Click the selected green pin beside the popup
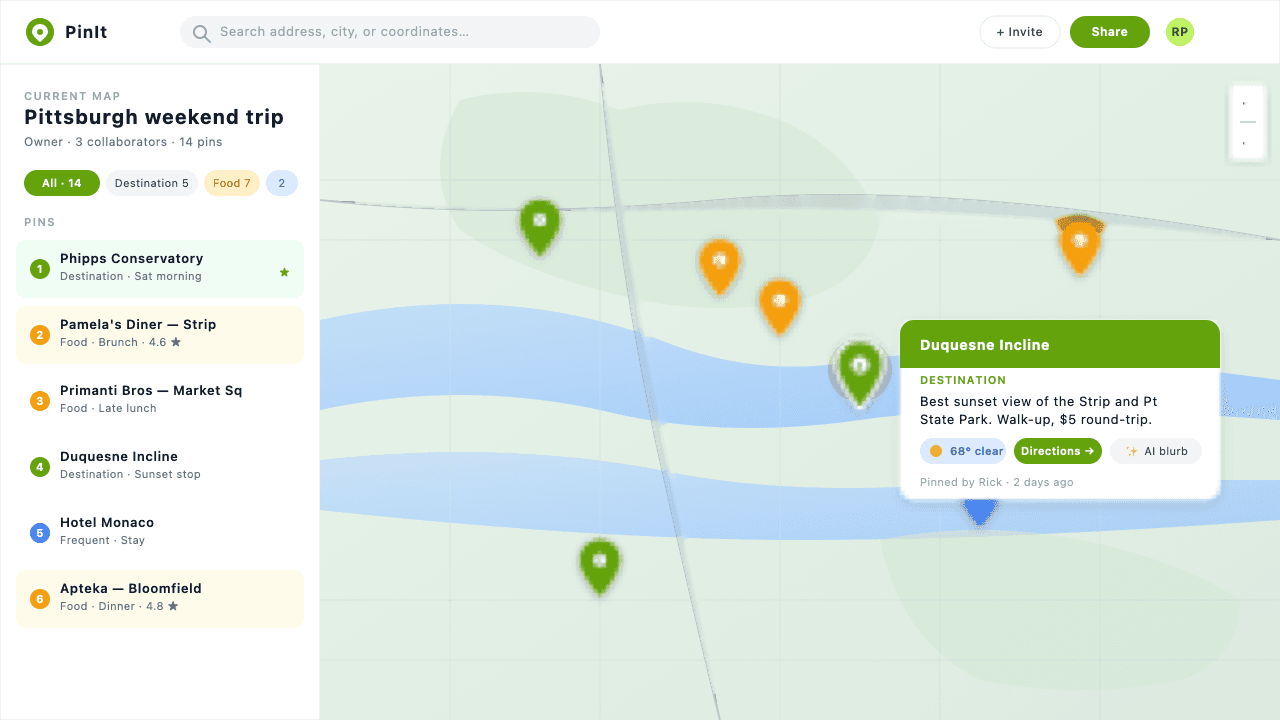This screenshot has height=720, width=1280. pyautogui.click(x=859, y=370)
